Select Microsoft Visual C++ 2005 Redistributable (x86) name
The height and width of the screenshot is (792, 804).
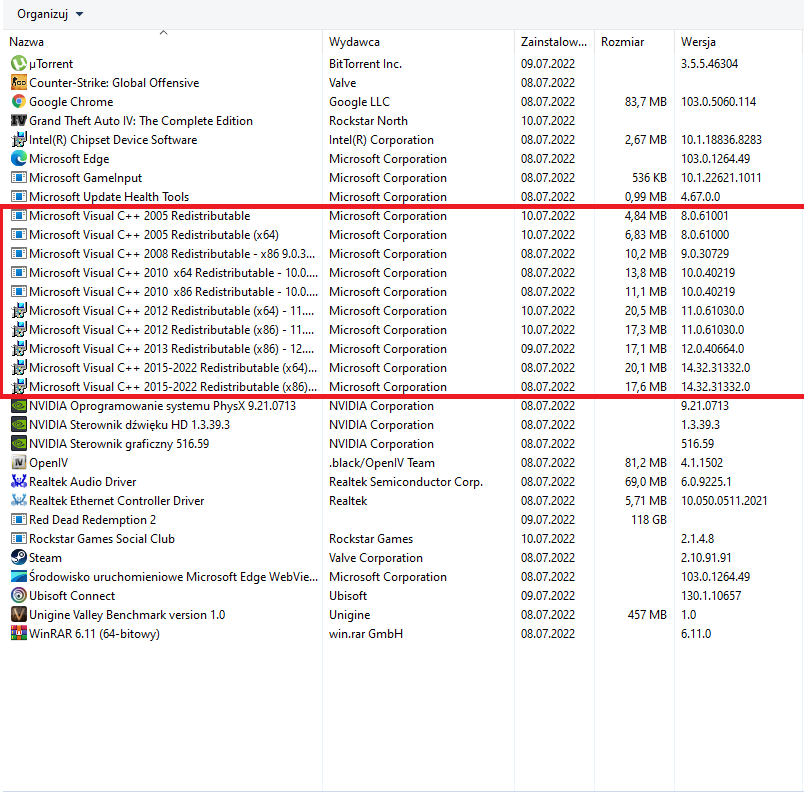click(139, 216)
